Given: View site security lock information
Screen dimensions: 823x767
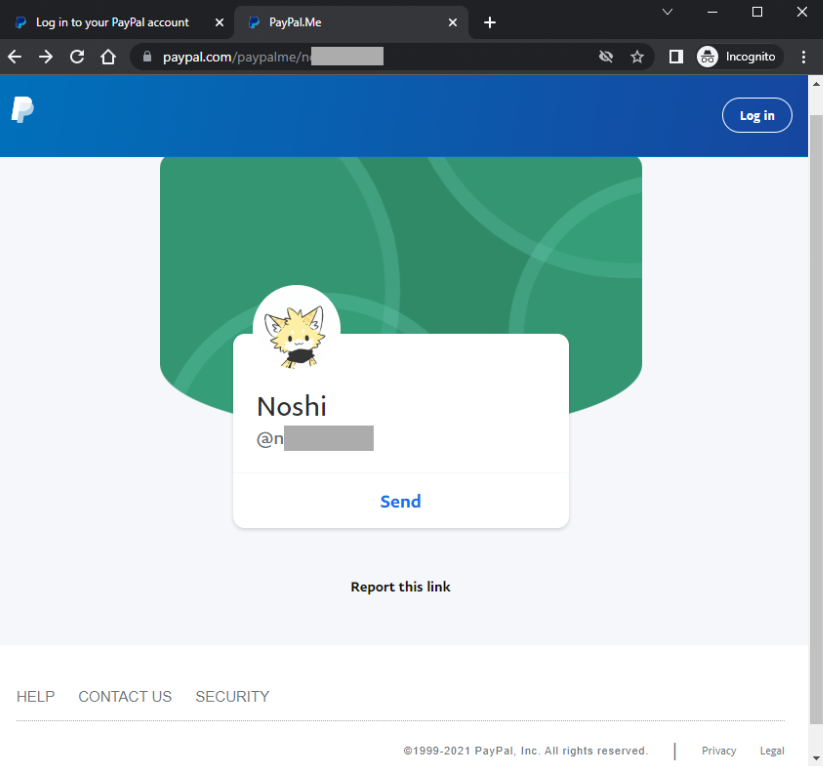Looking at the screenshot, I should [x=147, y=57].
